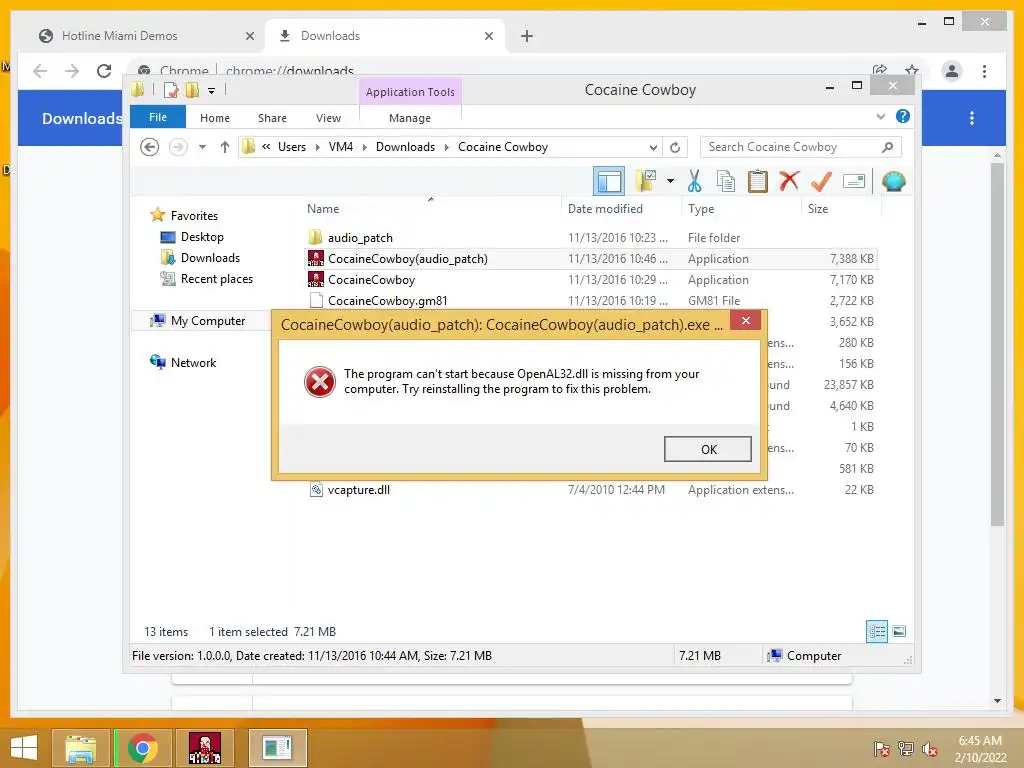Click Downloads in the address path

click(405, 147)
